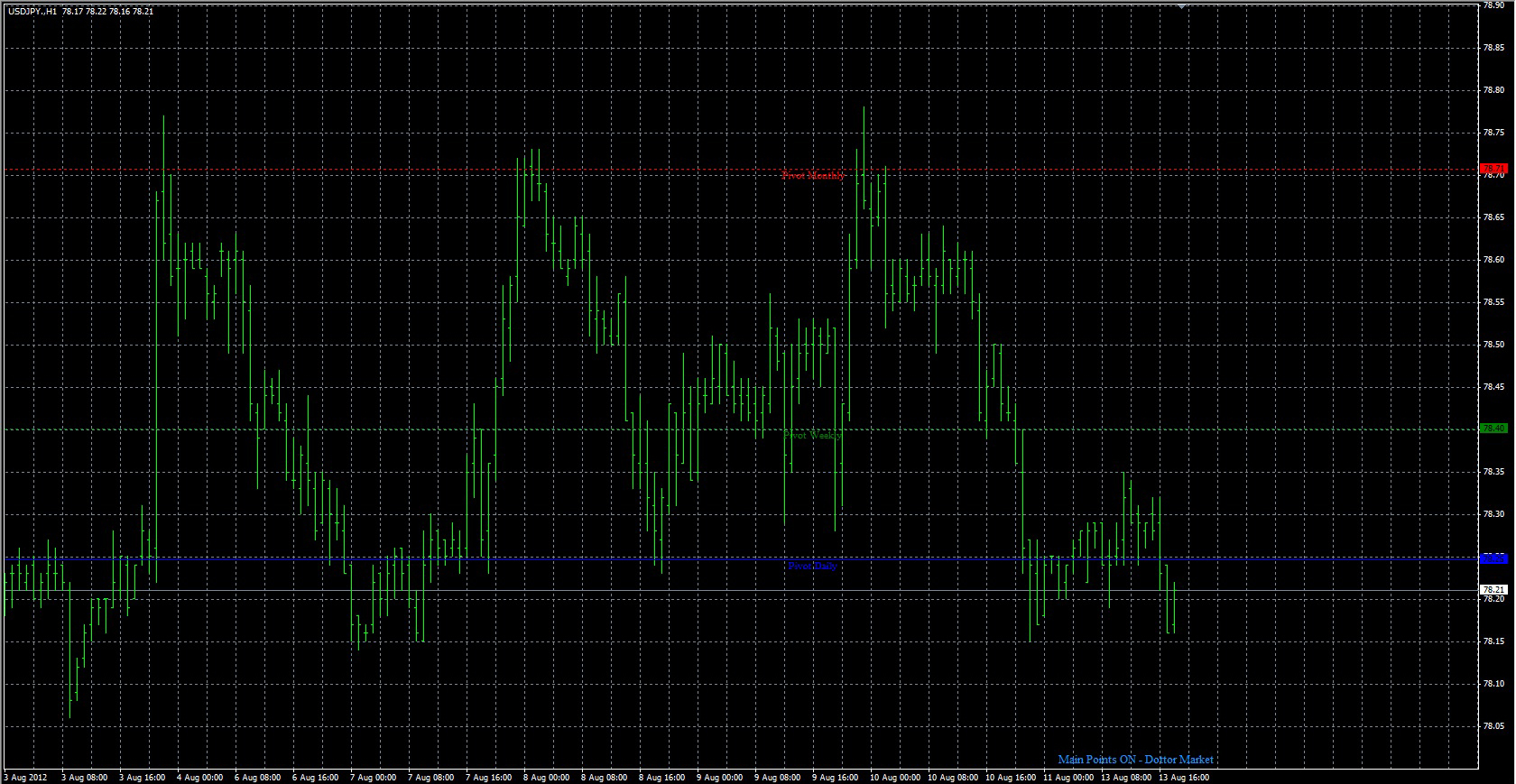The image size is (1516, 784).
Task: Click the 11 Aug 00:00 time label
Action: click(1068, 778)
